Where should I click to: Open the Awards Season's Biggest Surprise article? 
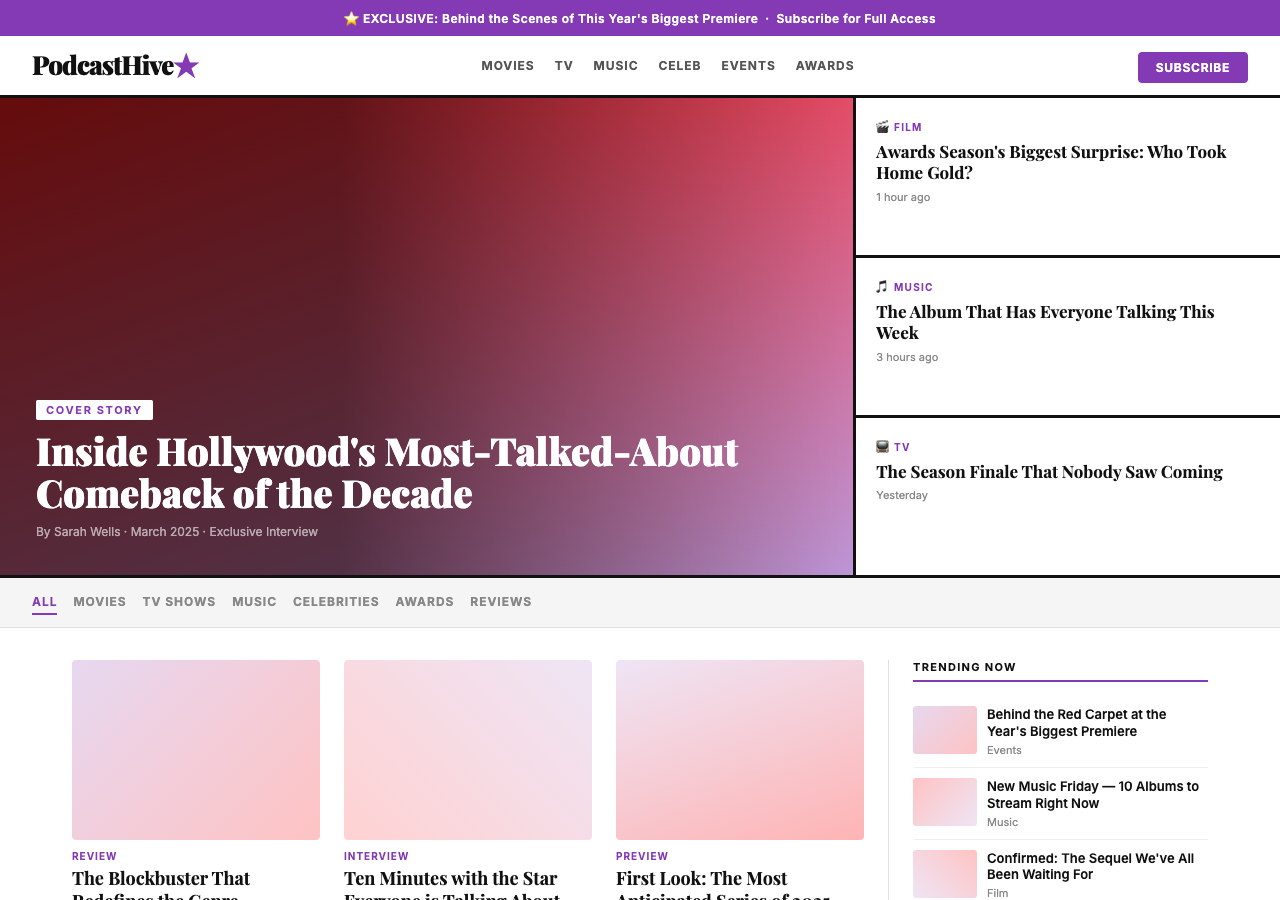[x=1051, y=161]
